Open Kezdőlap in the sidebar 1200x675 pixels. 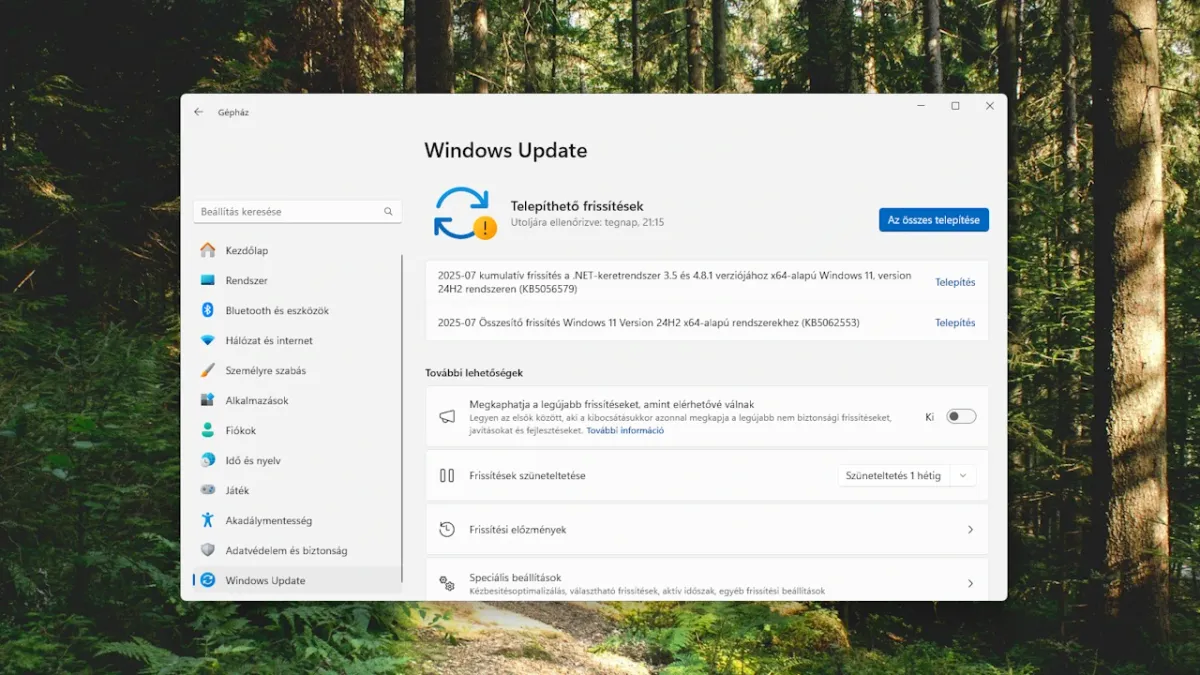click(296, 250)
